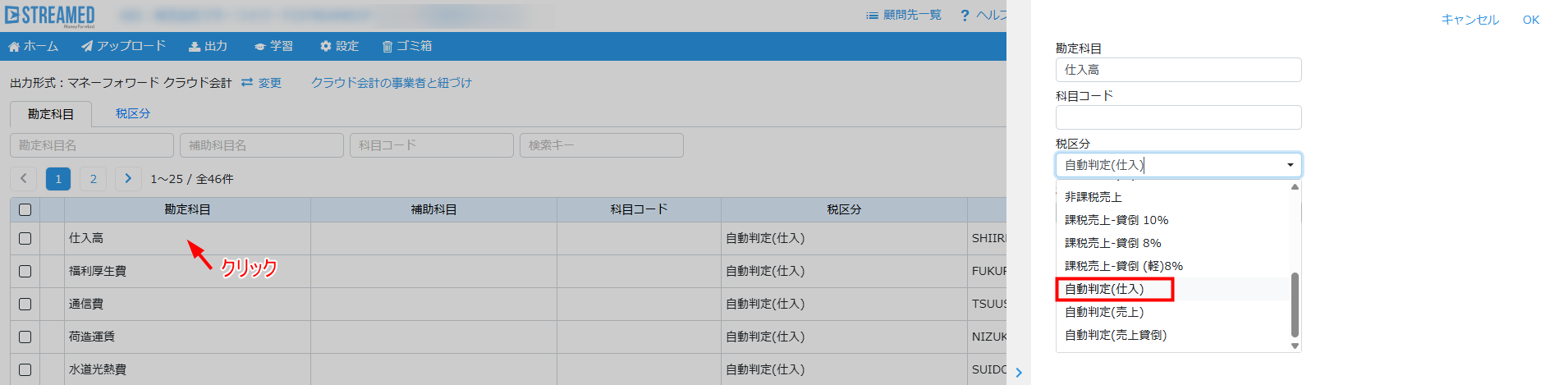Viewport: 1568px width, 385px height.
Task: Toggle the select-all checkbox in table header
Action: tap(25, 210)
